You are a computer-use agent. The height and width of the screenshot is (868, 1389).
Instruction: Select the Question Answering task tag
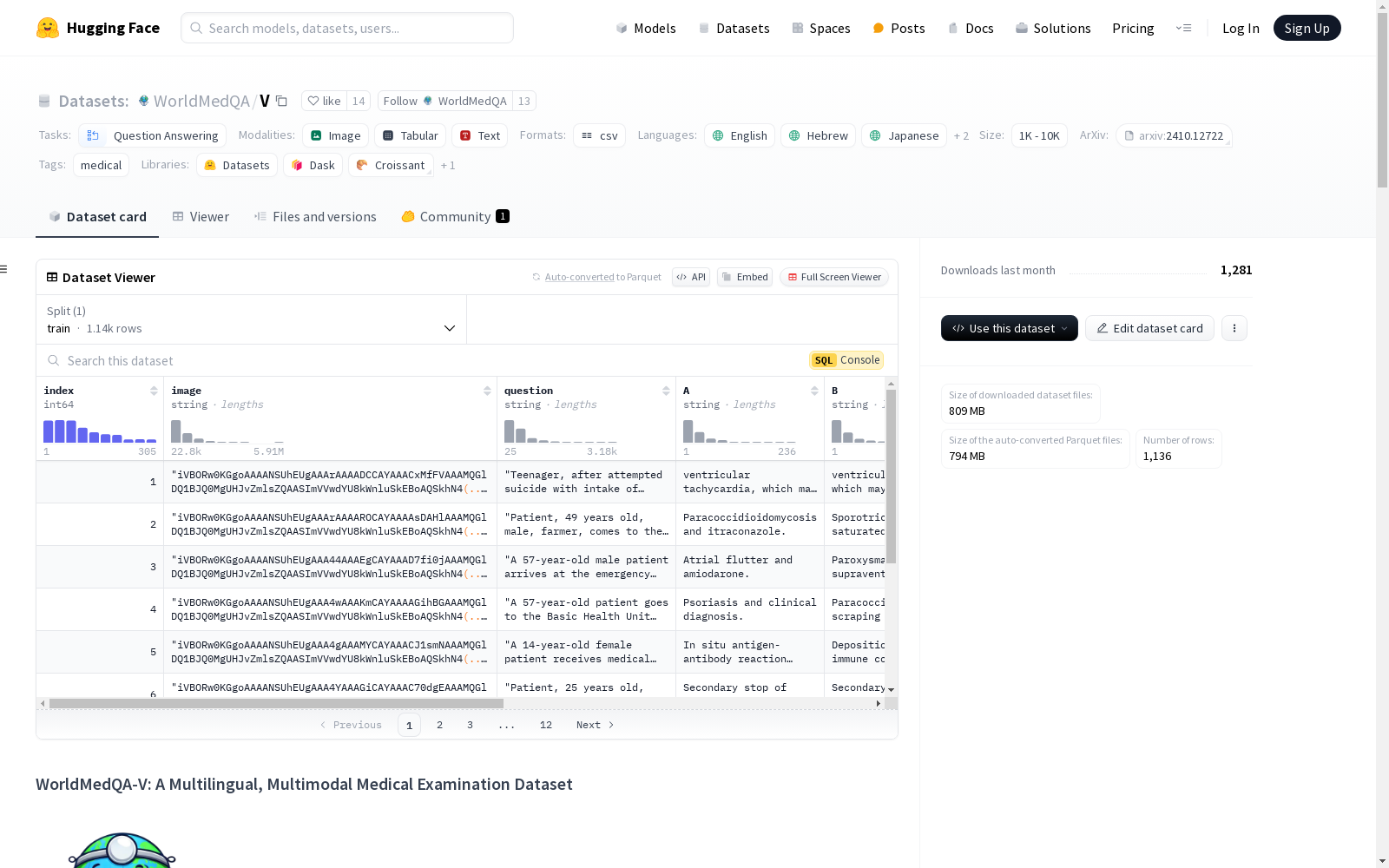(x=153, y=135)
